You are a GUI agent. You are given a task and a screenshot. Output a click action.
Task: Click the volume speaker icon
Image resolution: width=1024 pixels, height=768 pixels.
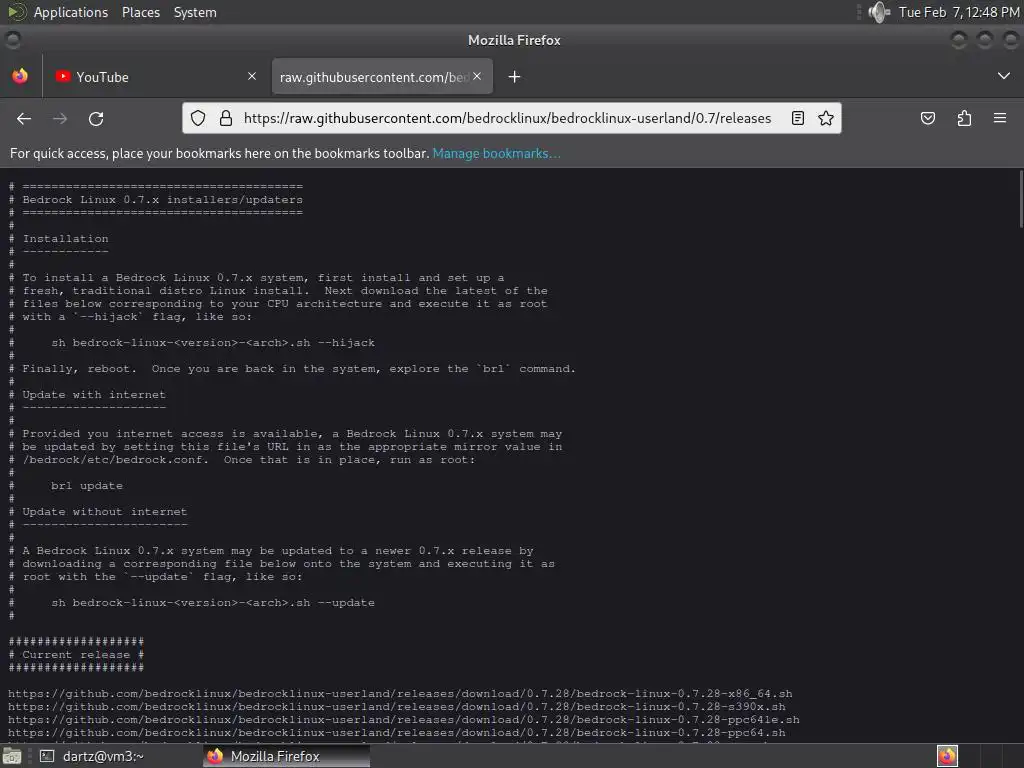pos(879,12)
